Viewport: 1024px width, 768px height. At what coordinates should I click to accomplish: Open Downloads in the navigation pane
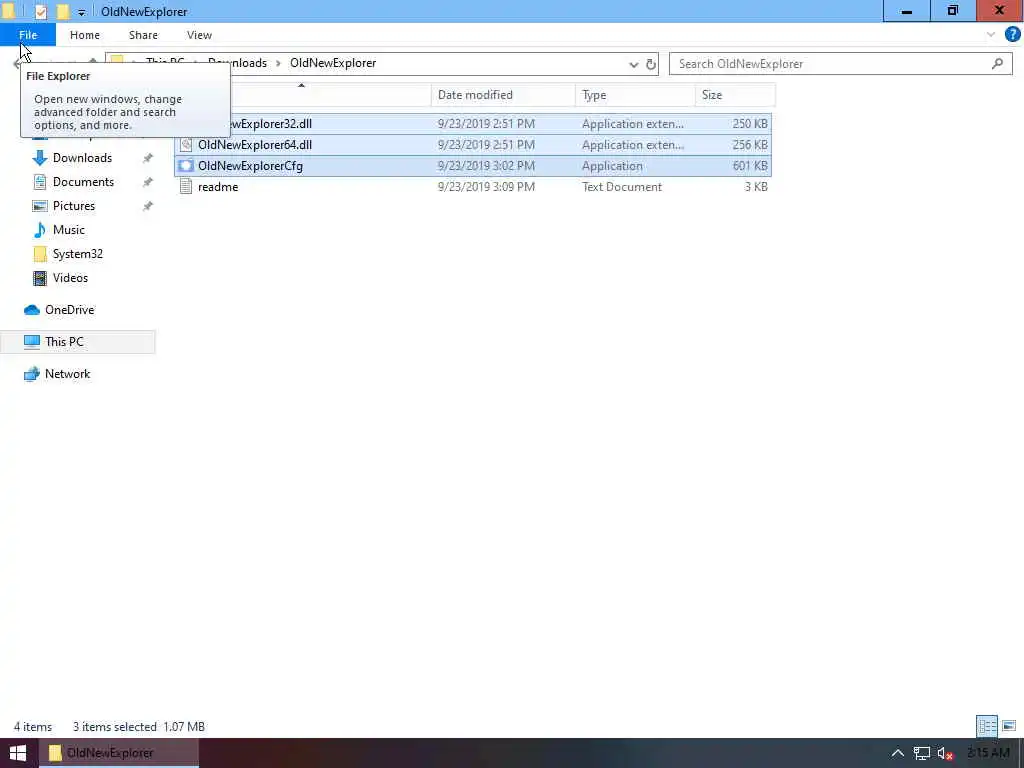pyautogui.click(x=82, y=157)
